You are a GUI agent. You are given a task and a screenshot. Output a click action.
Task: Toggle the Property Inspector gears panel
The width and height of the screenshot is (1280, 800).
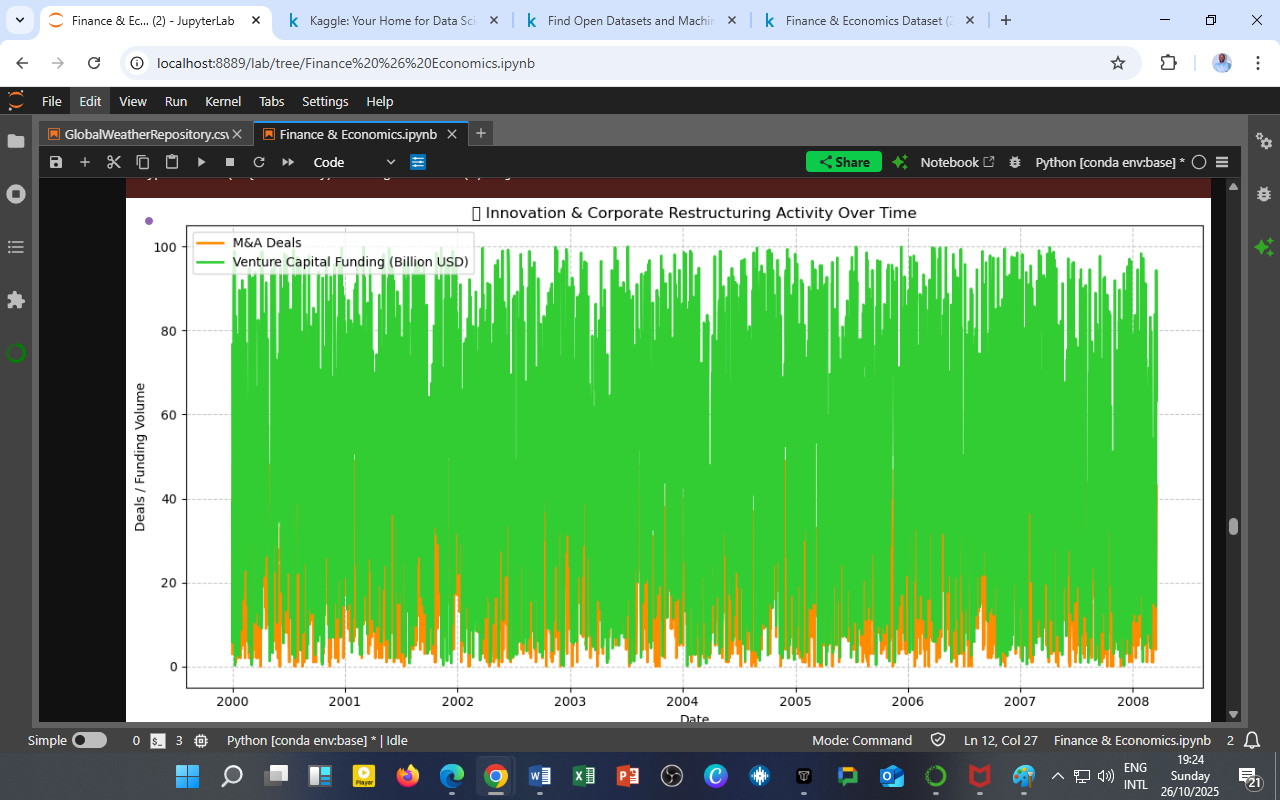pos(1264,141)
